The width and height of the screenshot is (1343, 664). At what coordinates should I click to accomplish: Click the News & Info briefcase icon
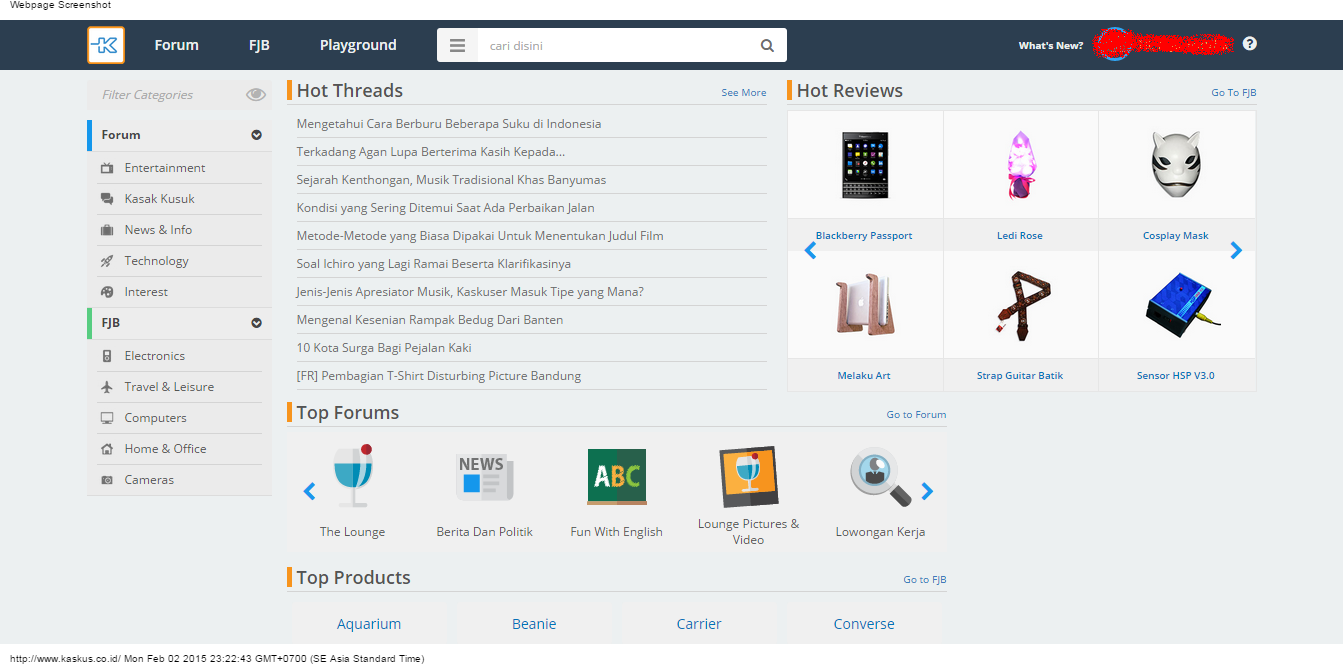click(107, 230)
